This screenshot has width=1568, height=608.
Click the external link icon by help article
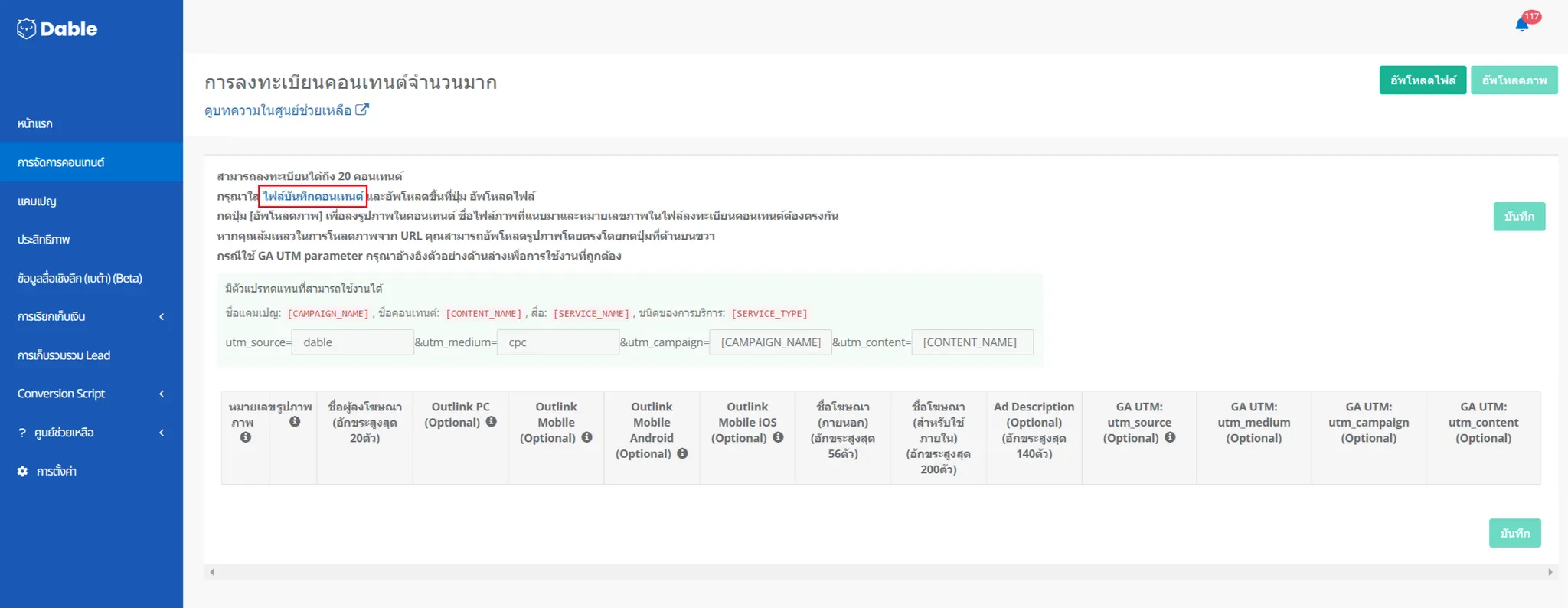tap(362, 110)
